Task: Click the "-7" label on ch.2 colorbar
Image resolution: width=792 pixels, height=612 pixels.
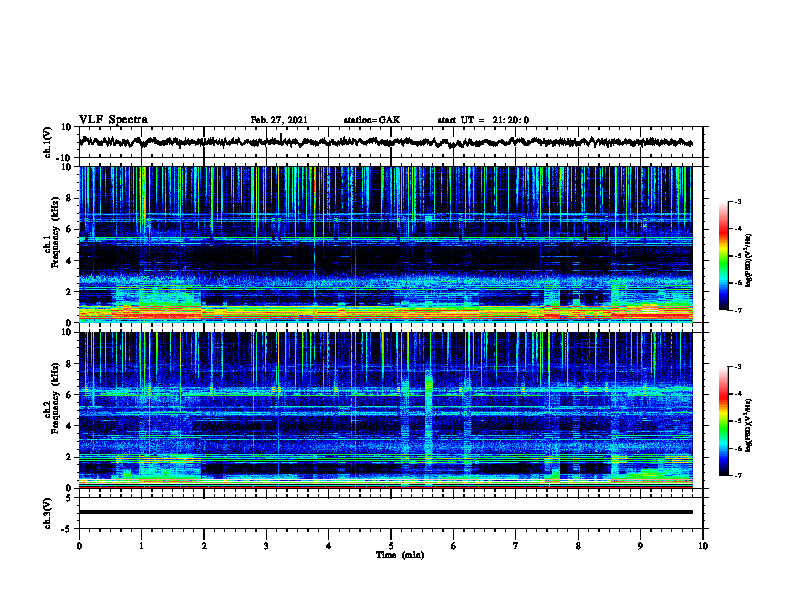Action: 738,476
